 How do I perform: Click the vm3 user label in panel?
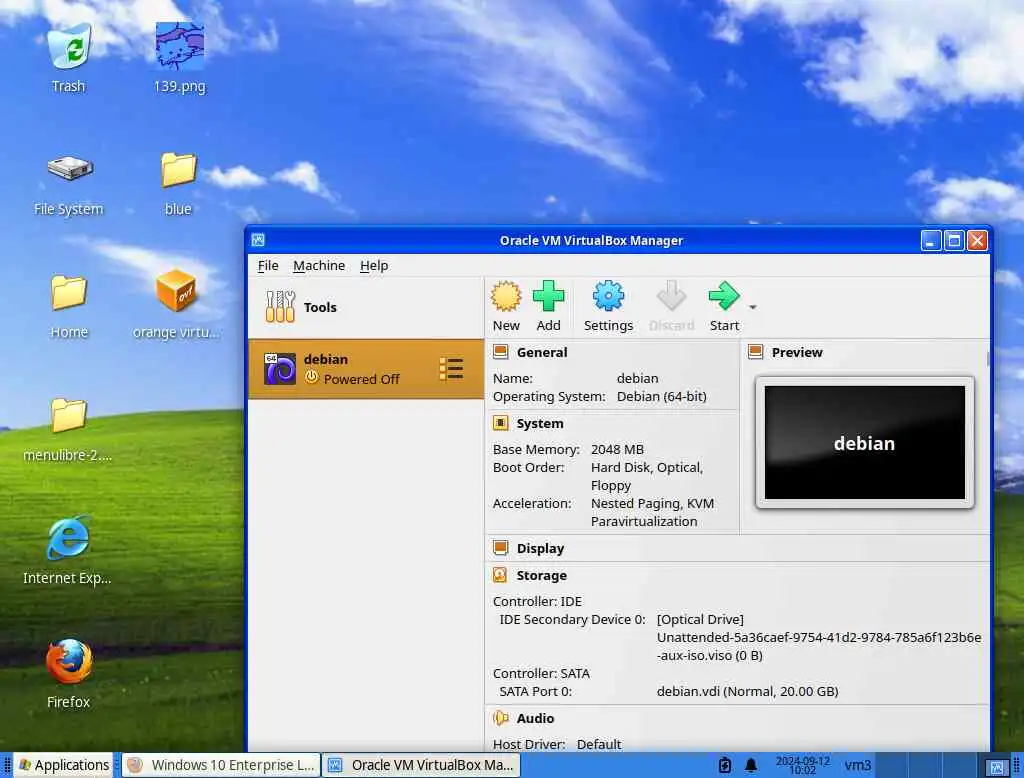pyautogui.click(x=857, y=765)
